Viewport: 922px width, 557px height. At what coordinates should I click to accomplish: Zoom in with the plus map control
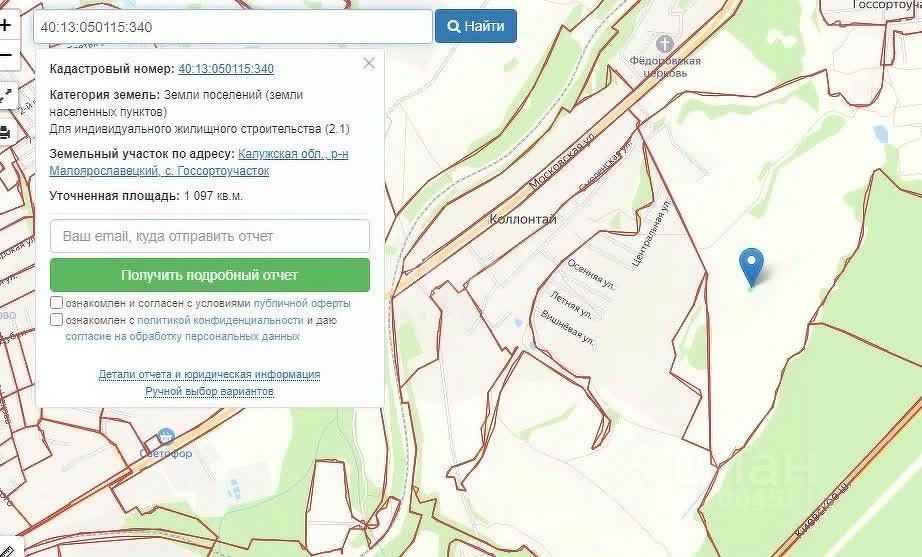[6, 25]
